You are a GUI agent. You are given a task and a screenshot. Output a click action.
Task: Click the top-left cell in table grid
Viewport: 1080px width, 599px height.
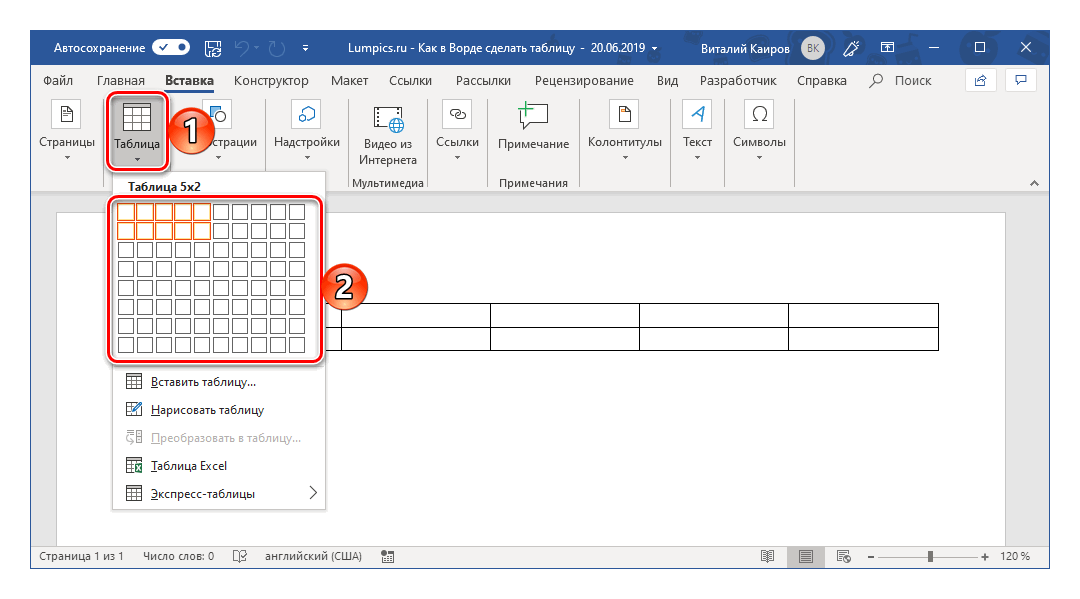126,212
